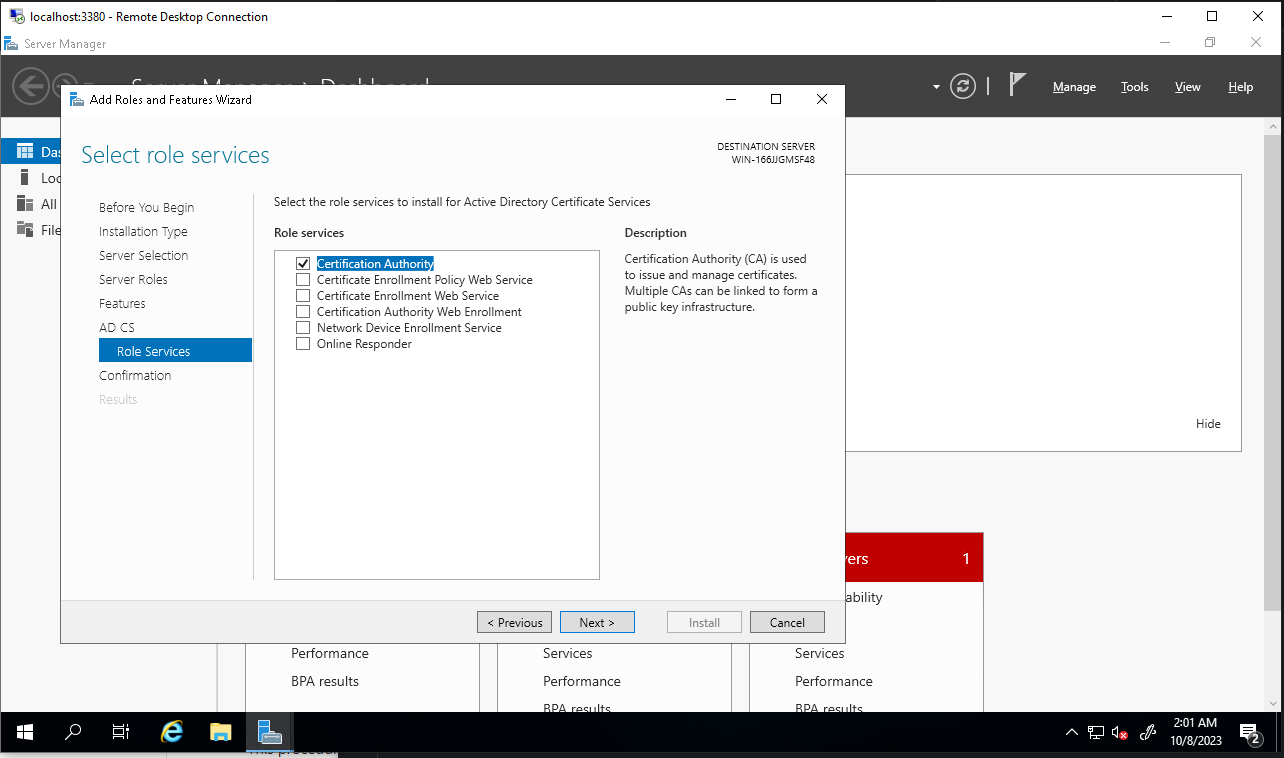Viewport: 1284px width, 758px height.
Task: Open File Explorer from taskbar
Action: [221, 732]
